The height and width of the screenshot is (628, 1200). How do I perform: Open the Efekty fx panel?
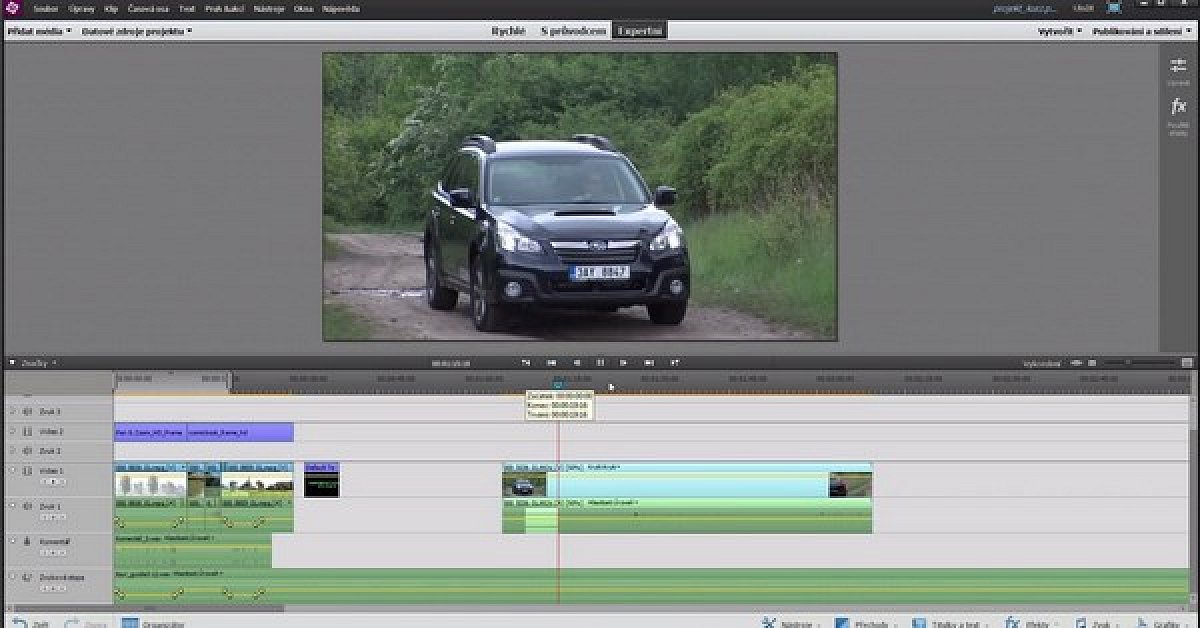click(1028, 623)
